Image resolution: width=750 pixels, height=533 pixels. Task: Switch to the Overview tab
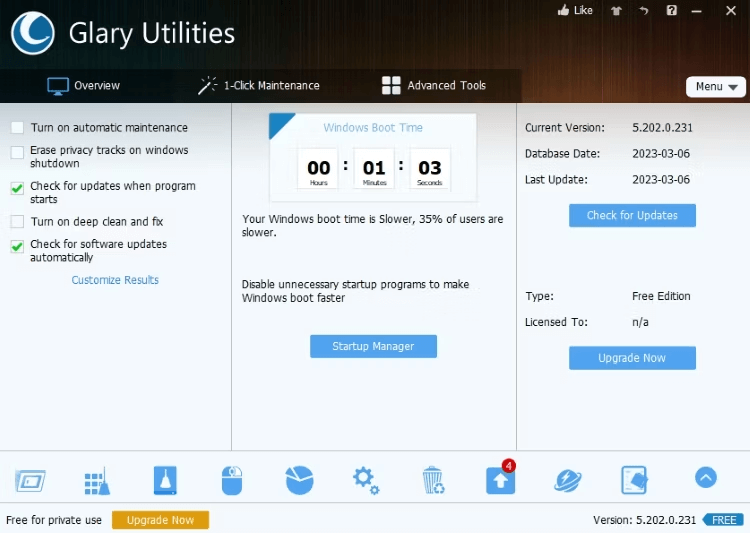click(84, 86)
